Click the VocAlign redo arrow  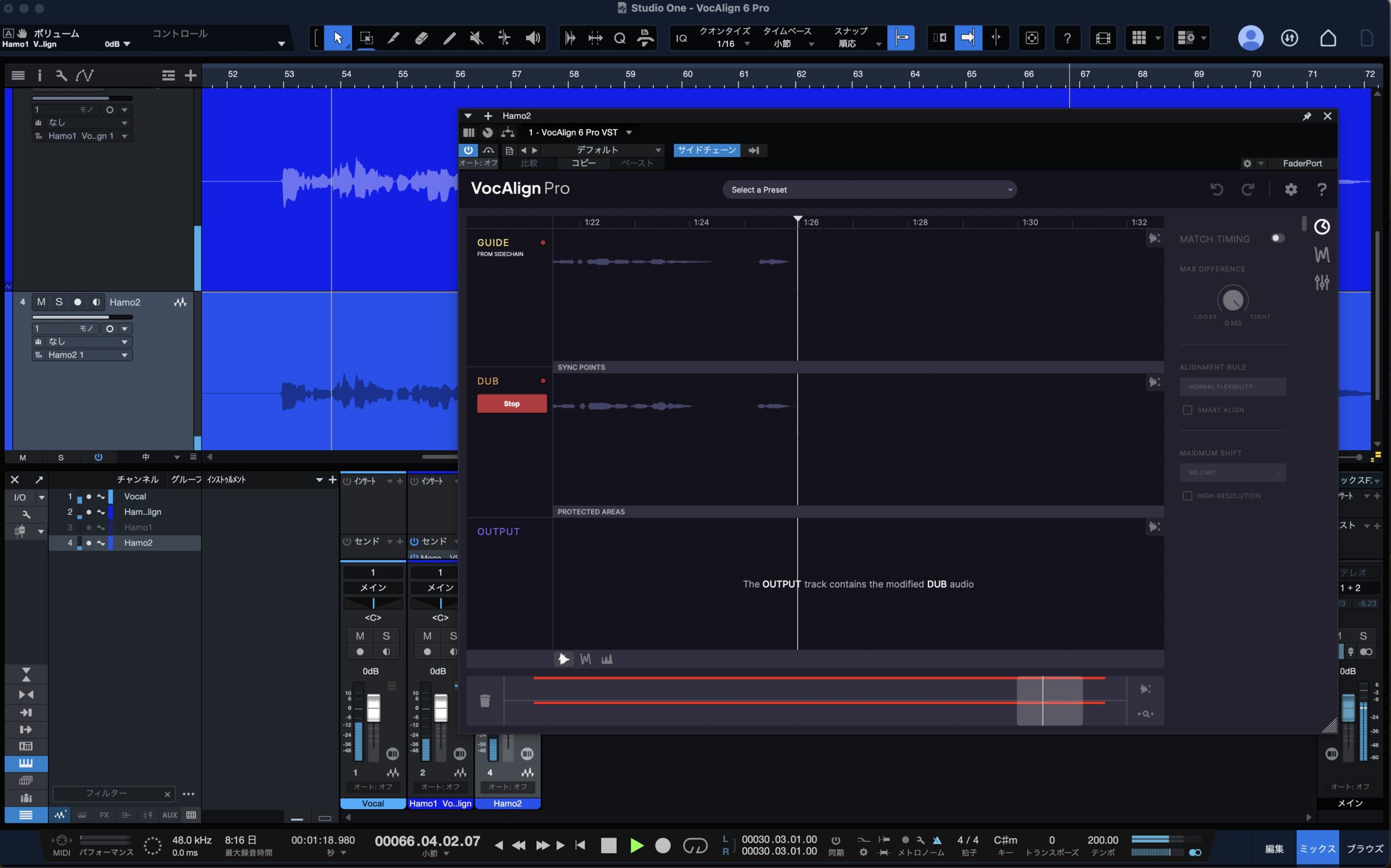point(1247,189)
